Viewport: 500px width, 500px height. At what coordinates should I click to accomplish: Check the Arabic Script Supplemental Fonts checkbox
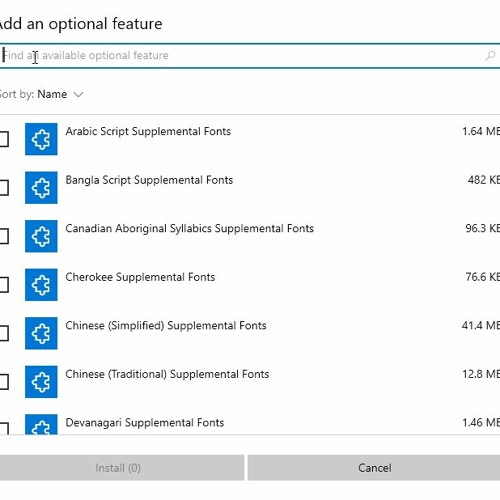3,139
